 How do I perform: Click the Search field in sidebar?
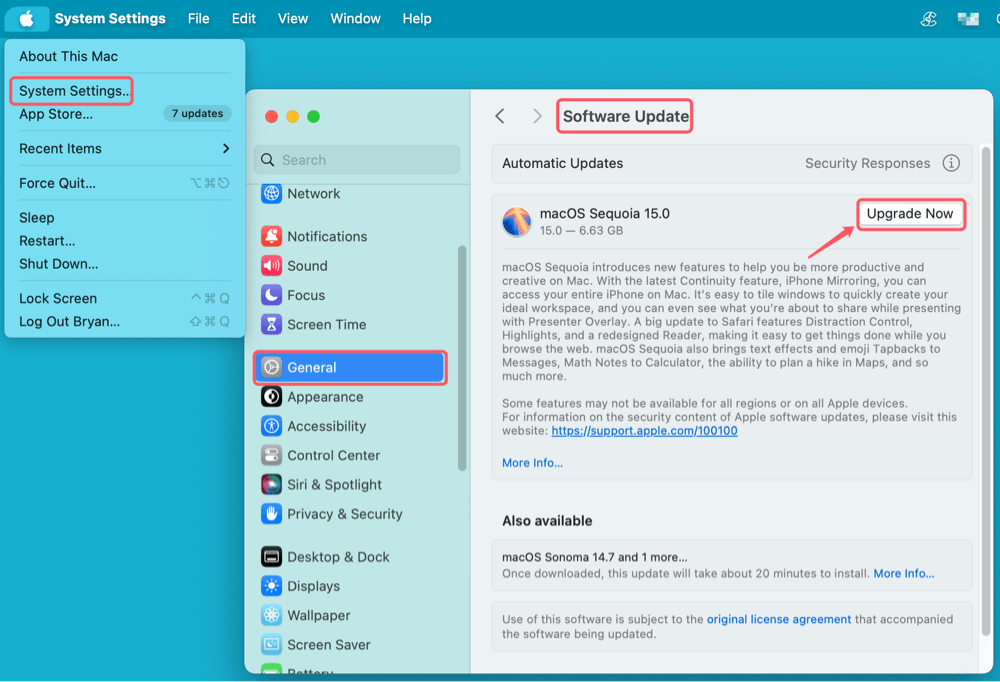point(357,160)
